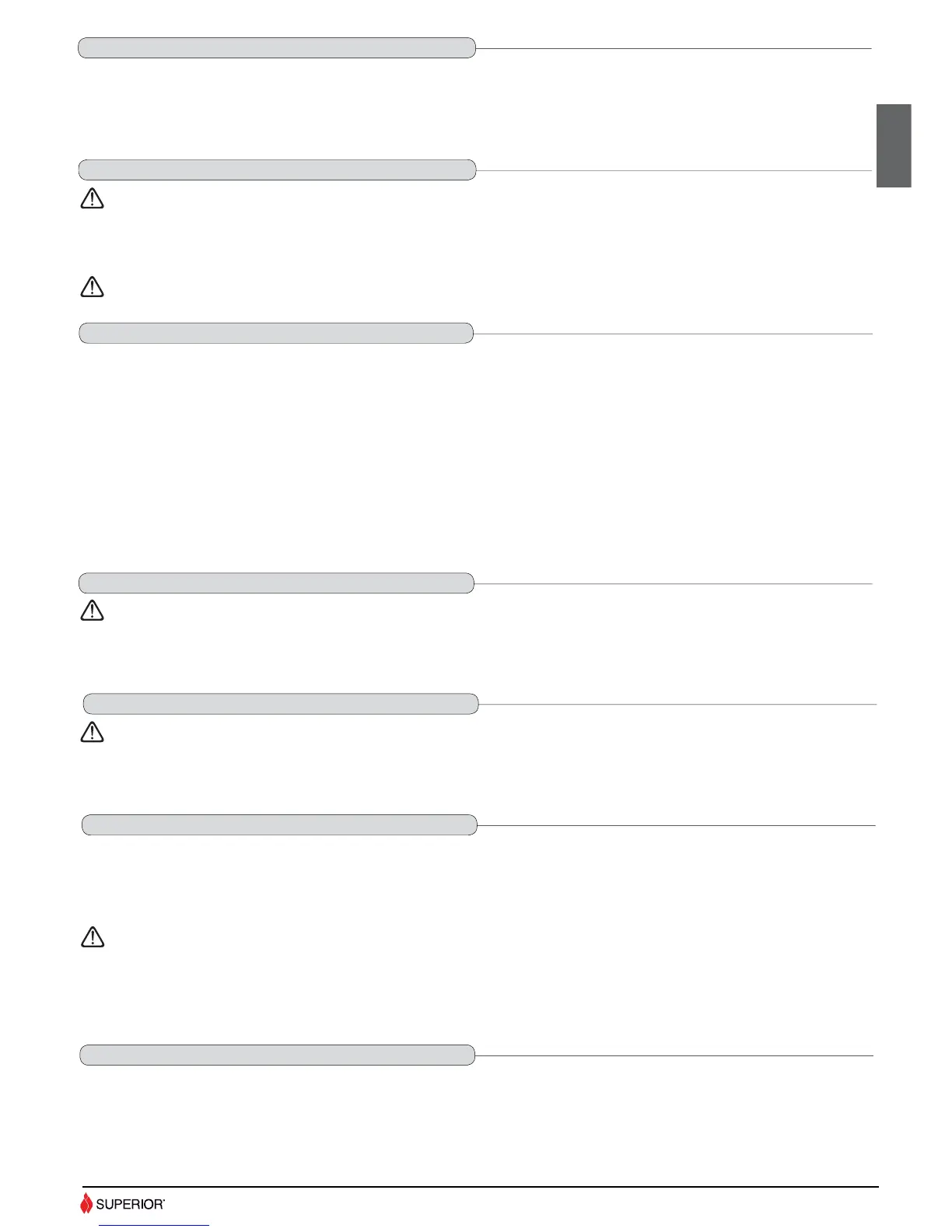
Task: Click the red flame icon in the footer
Action: click(x=86, y=1203)
